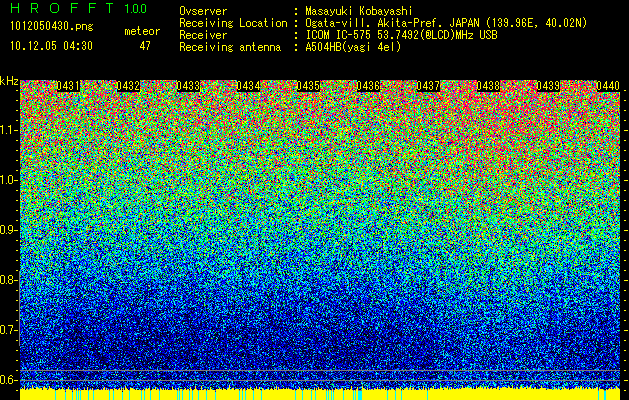Click the 0.6 frequency axis label
Screen dimensions: 629x400
coord(8,380)
